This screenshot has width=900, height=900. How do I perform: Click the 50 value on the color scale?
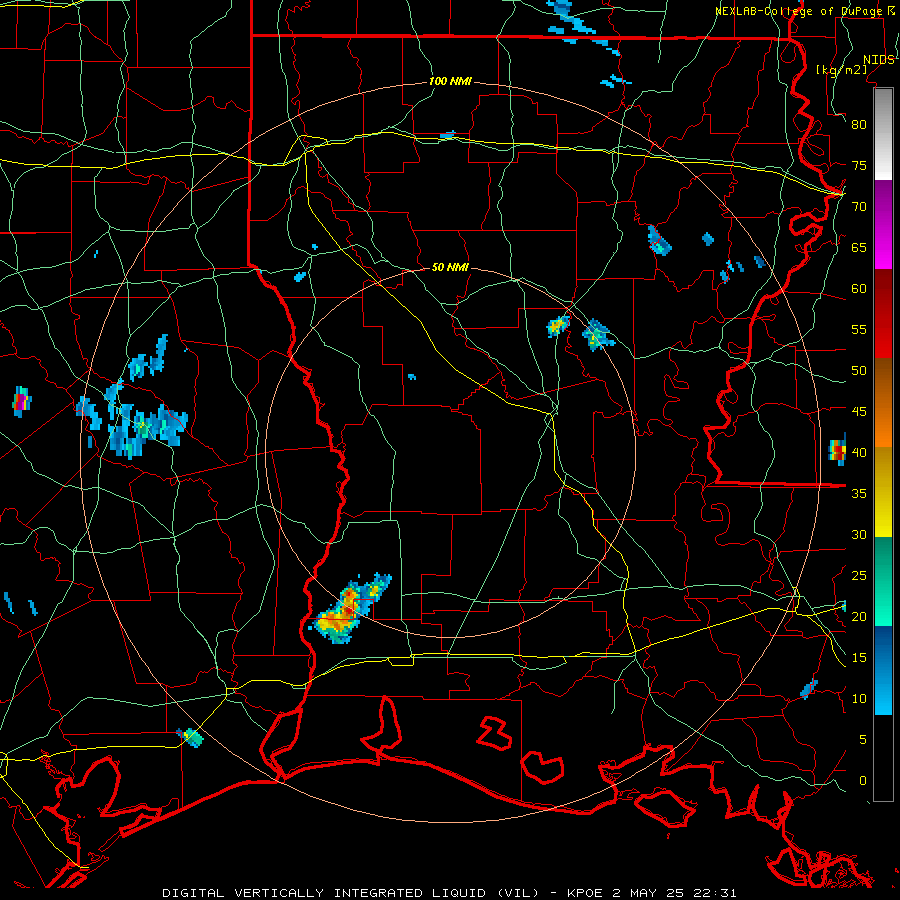[x=859, y=371]
